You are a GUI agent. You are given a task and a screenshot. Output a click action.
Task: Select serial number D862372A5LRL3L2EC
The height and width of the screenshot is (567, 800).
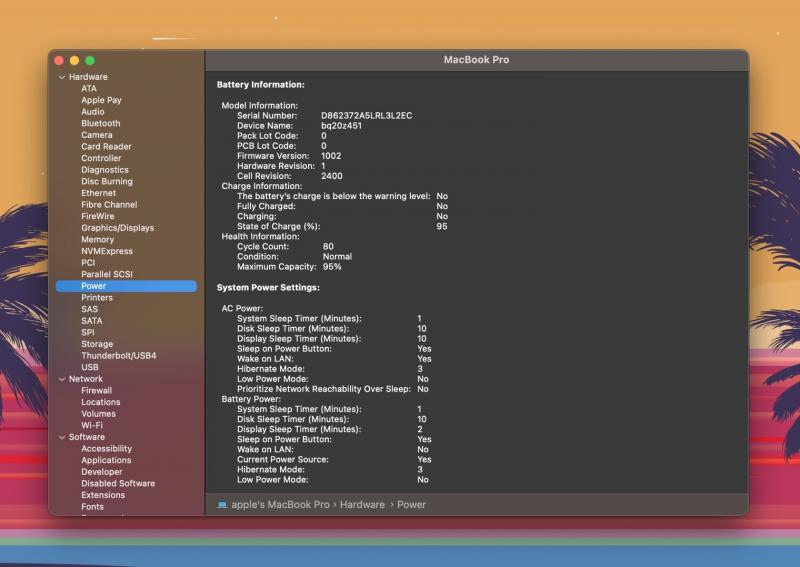pyautogui.click(x=366, y=116)
